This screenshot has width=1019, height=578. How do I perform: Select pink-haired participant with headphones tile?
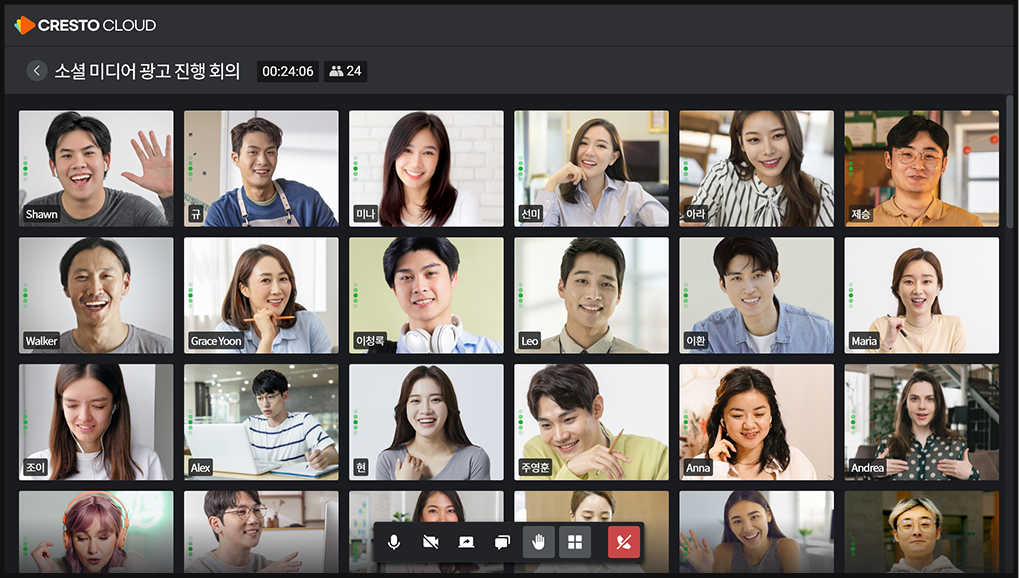pyautogui.click(x=96, y=532)
